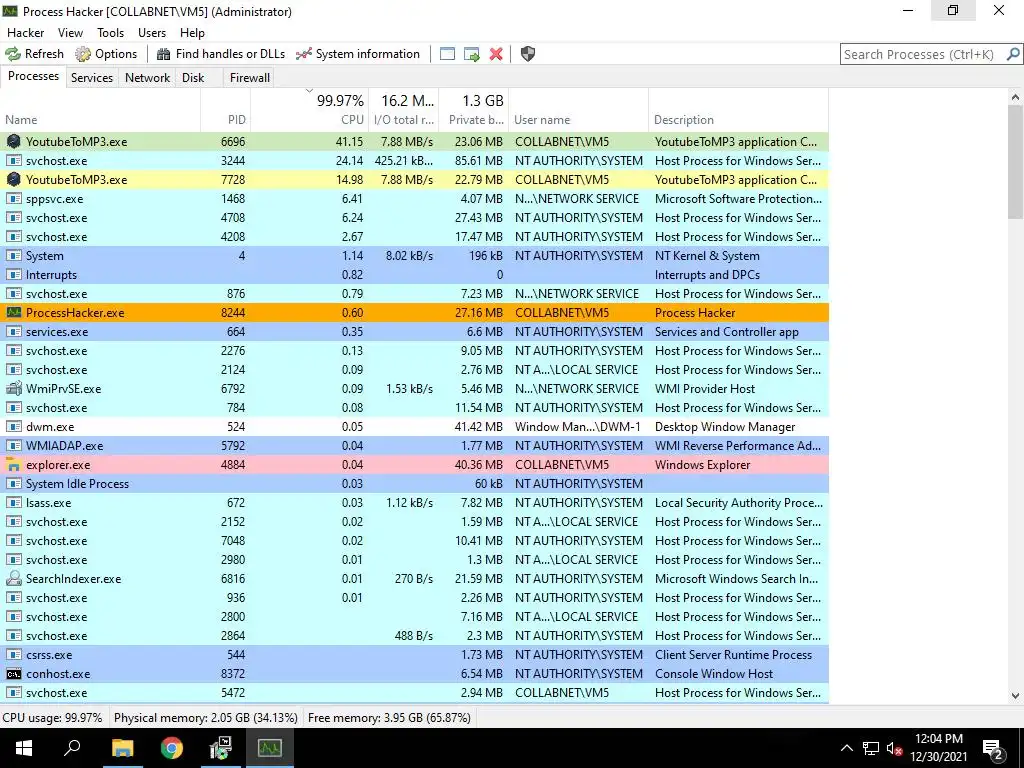1024x768 pixels.
Task: Click the magnifier icon in search box
Action: (1013, 54)
